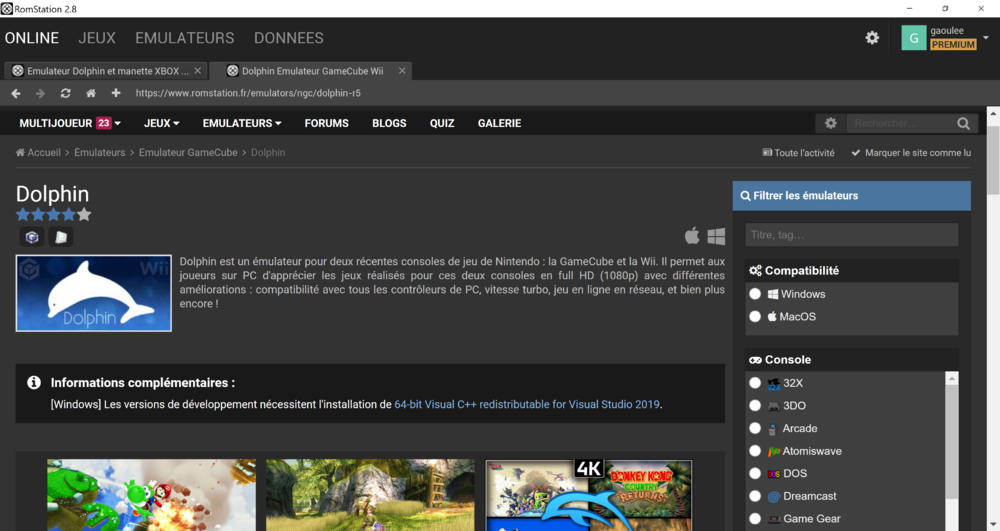
Task: Select the 3DO console radio button
Action: 755,405
